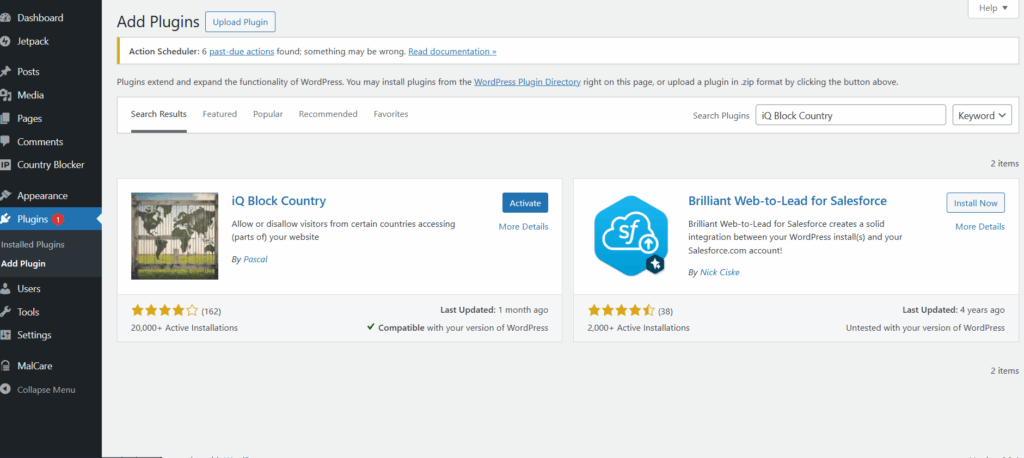Click the Plugins plug icon
Screen dimensions: 1024x458
5,219
